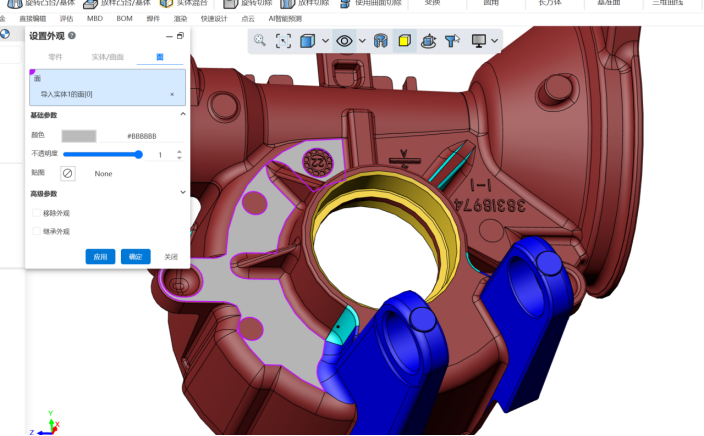The image size is (704, 436).
Task: Click the 基准面 datum plane ribbon button
Action: click(608, 3)
